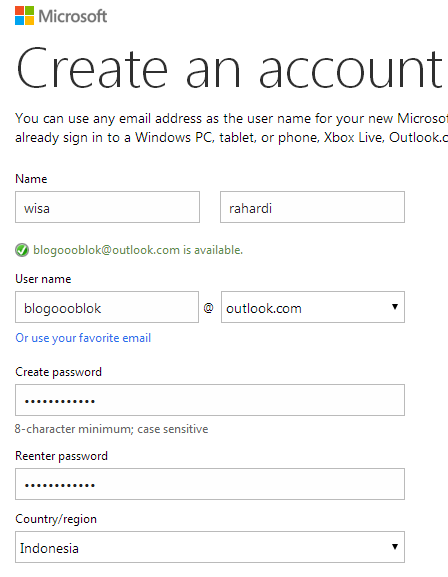The image size is (448, 577).
Task: Click the 'Name' label
Action: [x=31, y=179]
